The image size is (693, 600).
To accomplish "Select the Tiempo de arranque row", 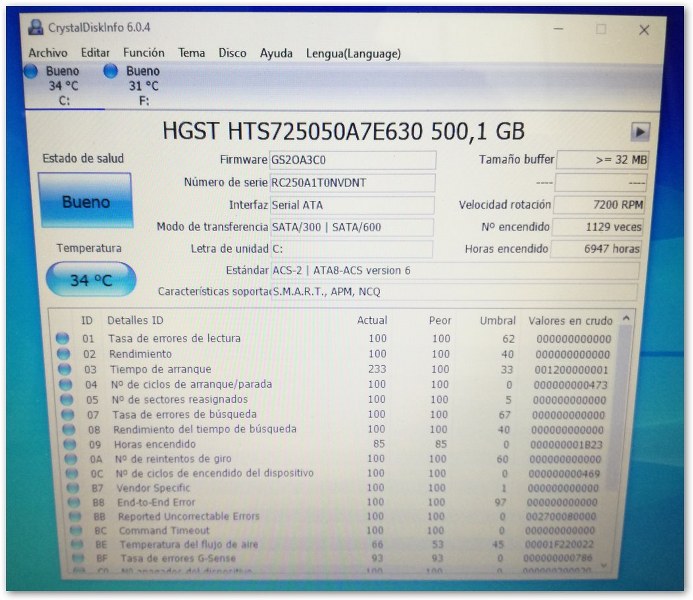I will click(x=335, y=369).
